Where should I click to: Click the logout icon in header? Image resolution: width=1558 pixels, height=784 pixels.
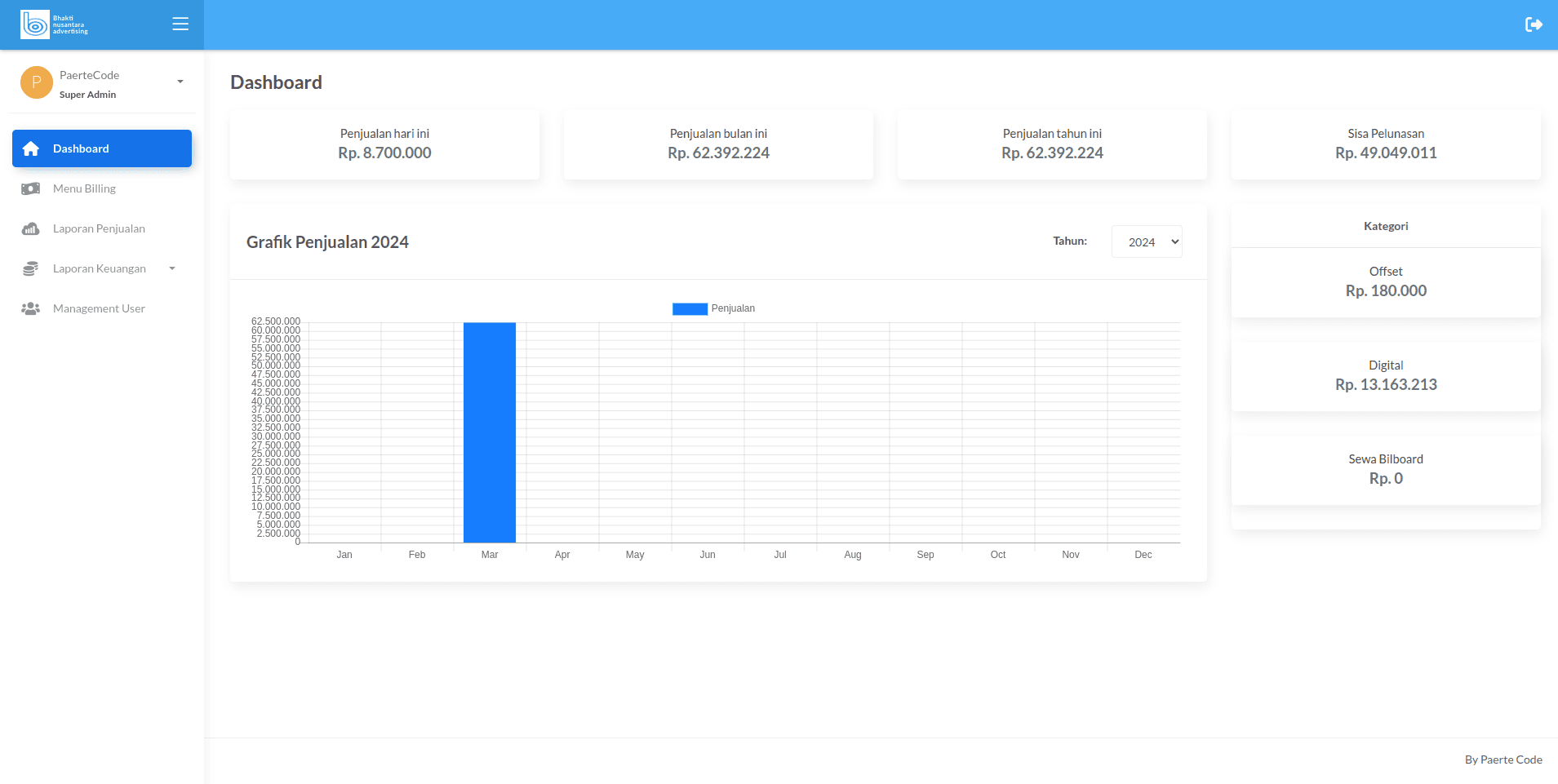(x=1534, y=24)
